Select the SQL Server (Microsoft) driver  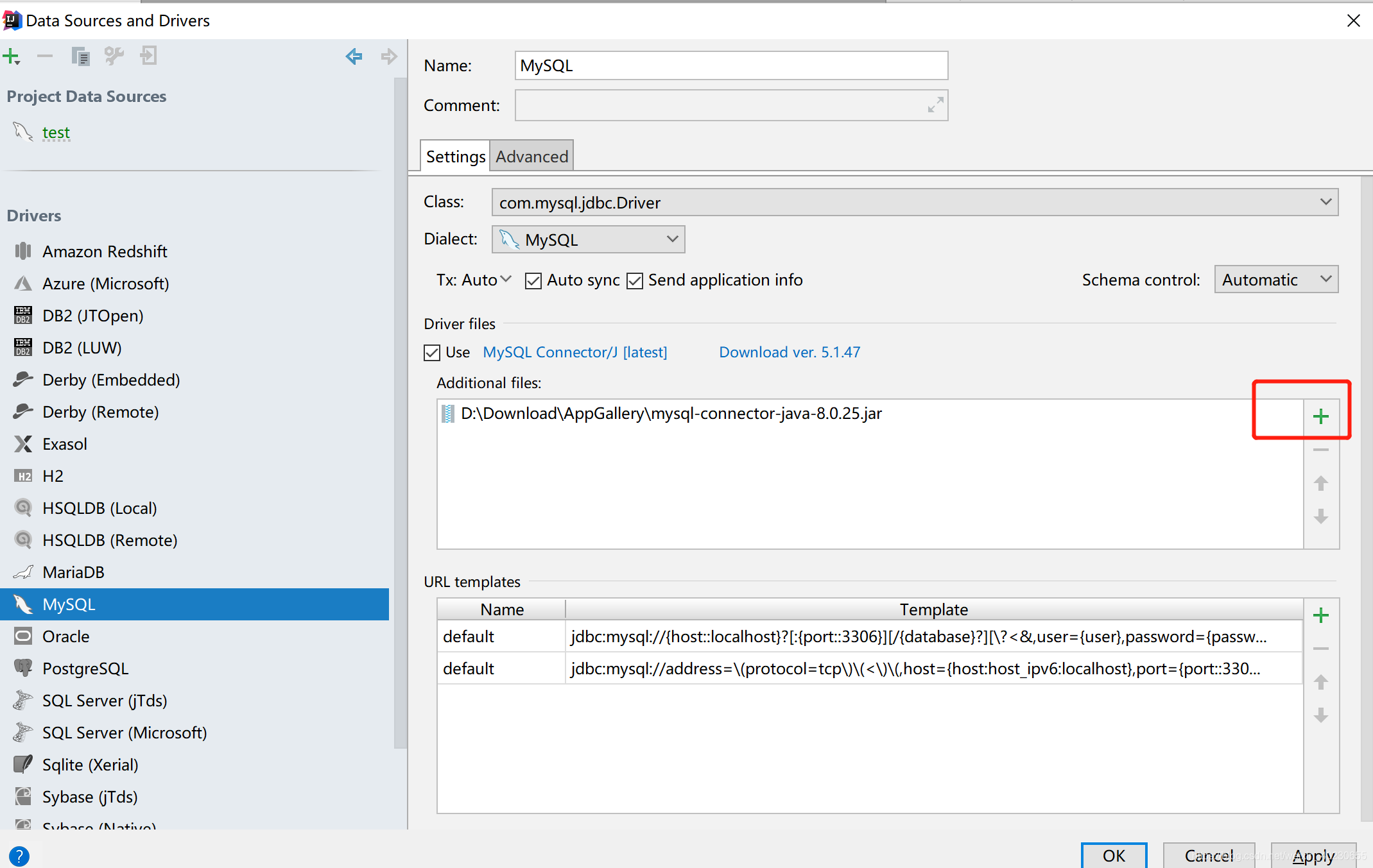click(x=194, y=733)
